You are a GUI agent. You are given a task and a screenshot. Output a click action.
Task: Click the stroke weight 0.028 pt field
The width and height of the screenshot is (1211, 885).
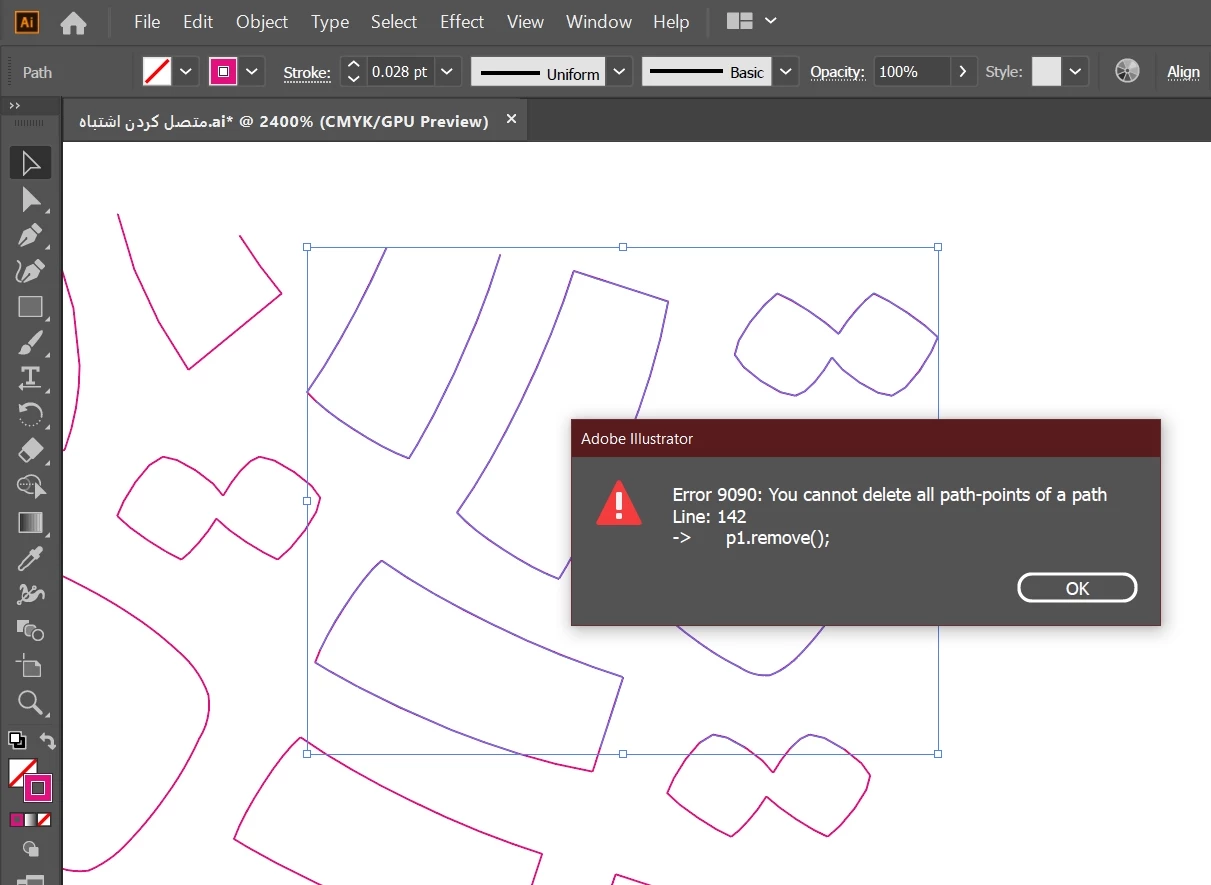[400, 71]
